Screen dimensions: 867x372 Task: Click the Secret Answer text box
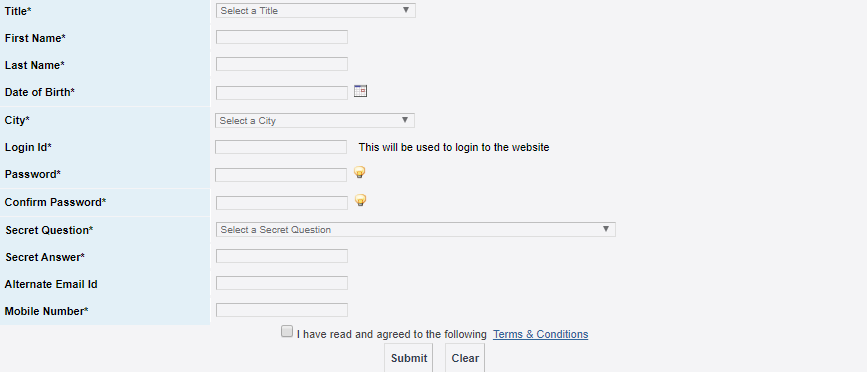tap(282, 256)
